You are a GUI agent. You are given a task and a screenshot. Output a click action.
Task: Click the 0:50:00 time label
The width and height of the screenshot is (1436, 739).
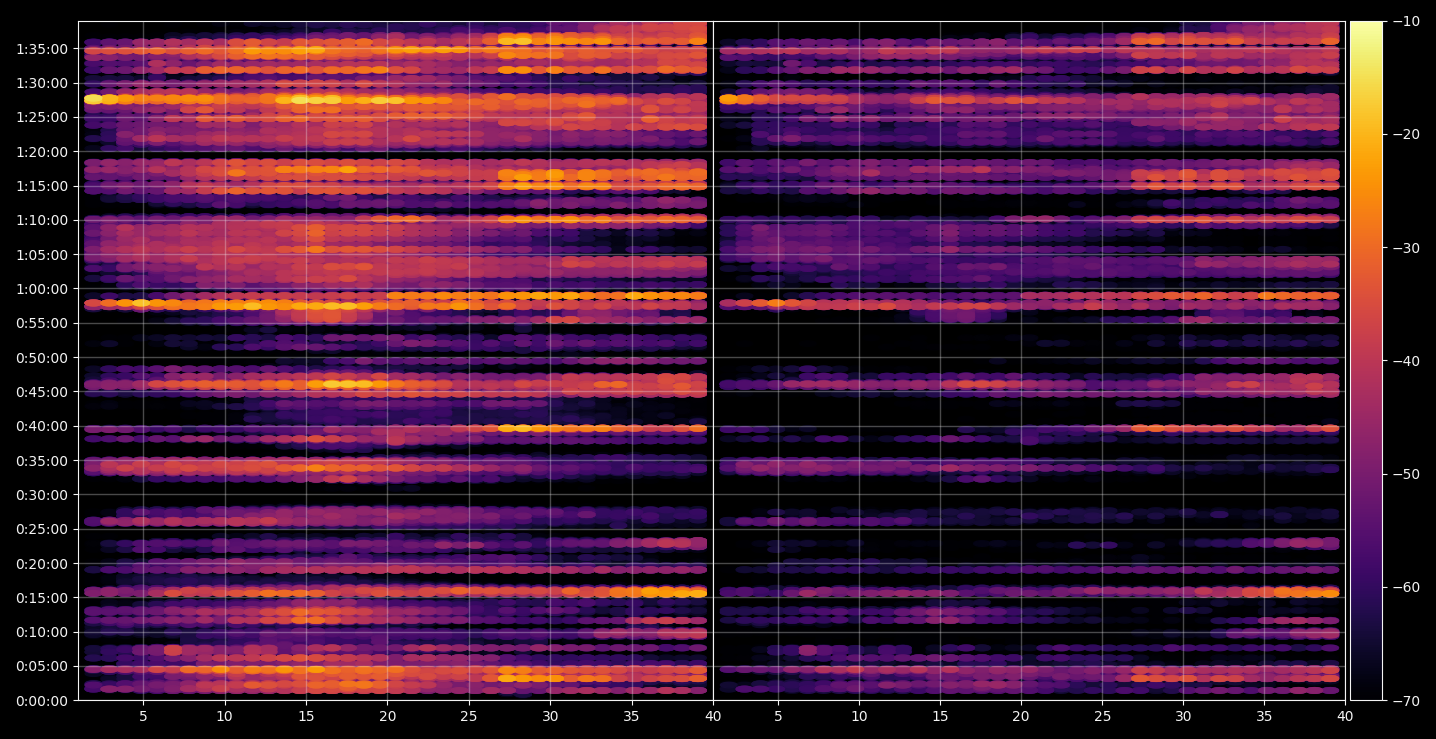click(42, 358)
